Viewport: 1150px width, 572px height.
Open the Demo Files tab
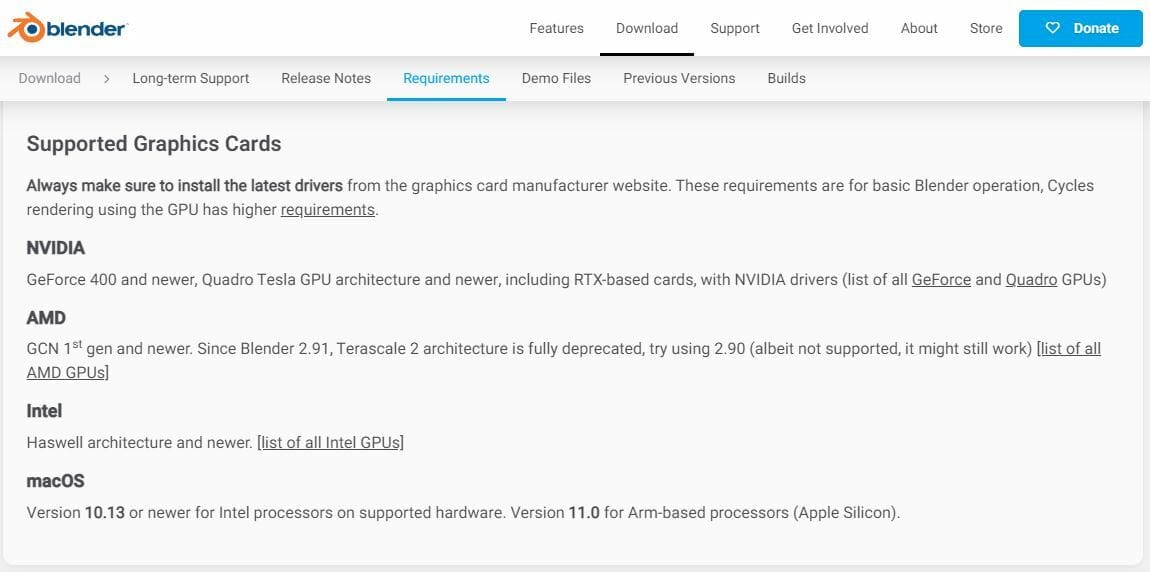point(556,78)
